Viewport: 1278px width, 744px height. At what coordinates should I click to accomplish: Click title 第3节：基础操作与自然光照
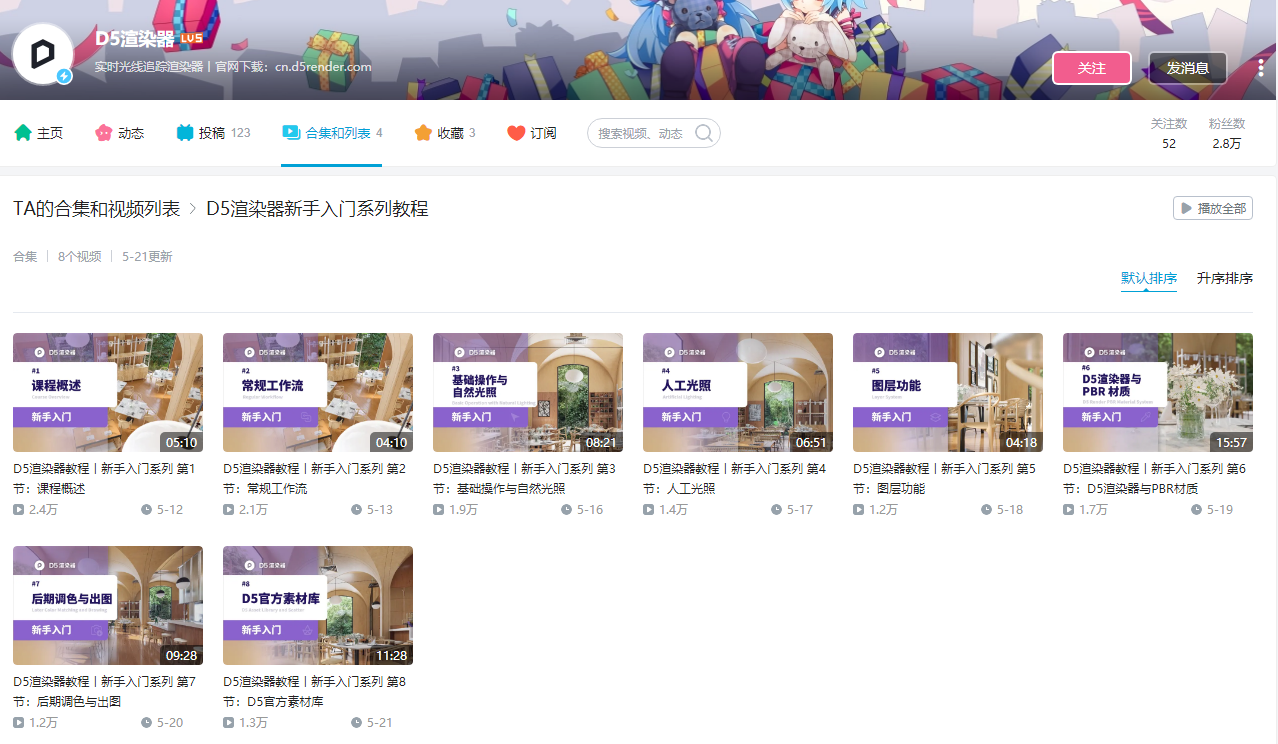[525, 478]
